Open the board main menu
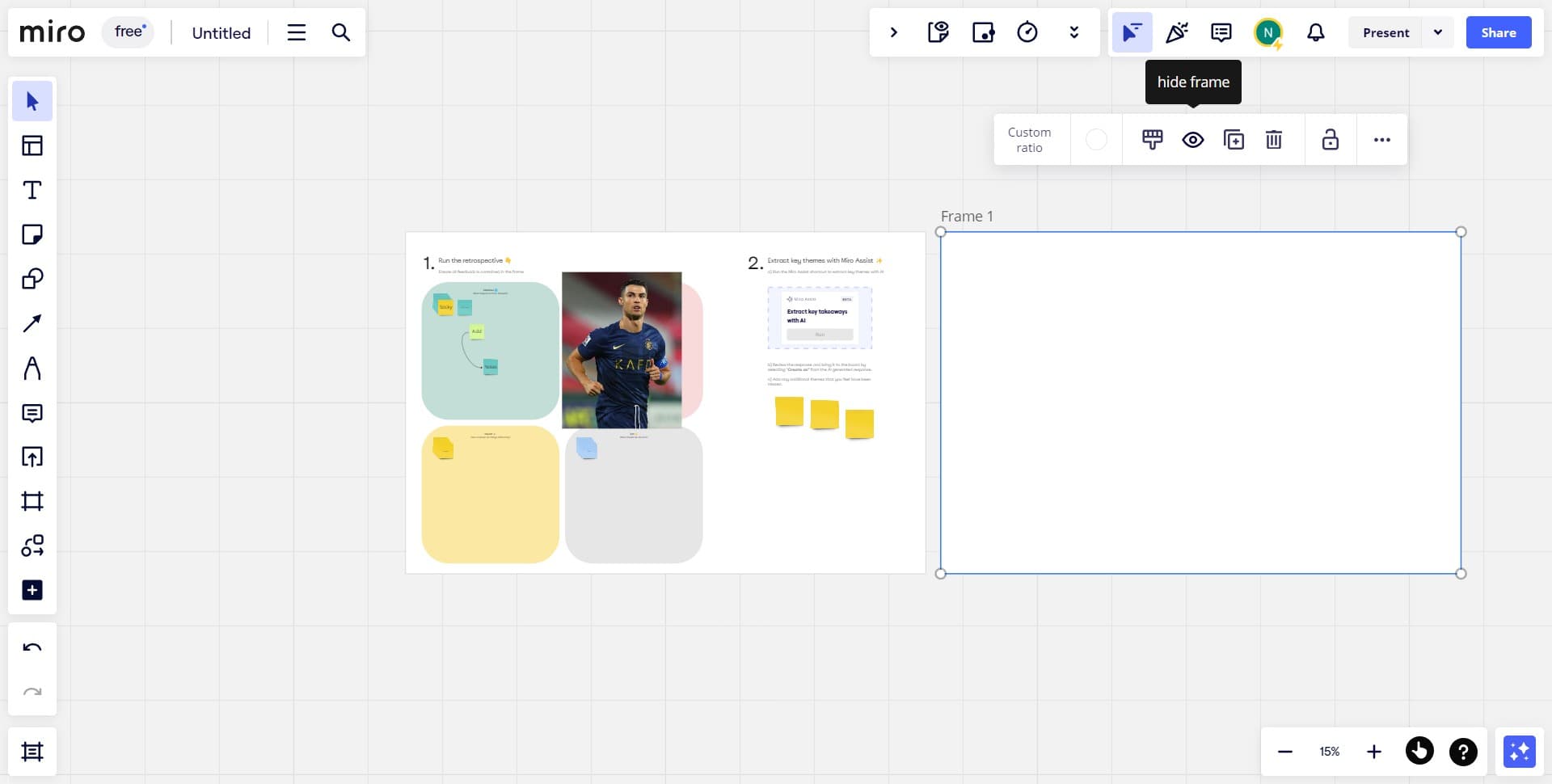Screen dimensions: 1552x784 [x=296, y=32]
